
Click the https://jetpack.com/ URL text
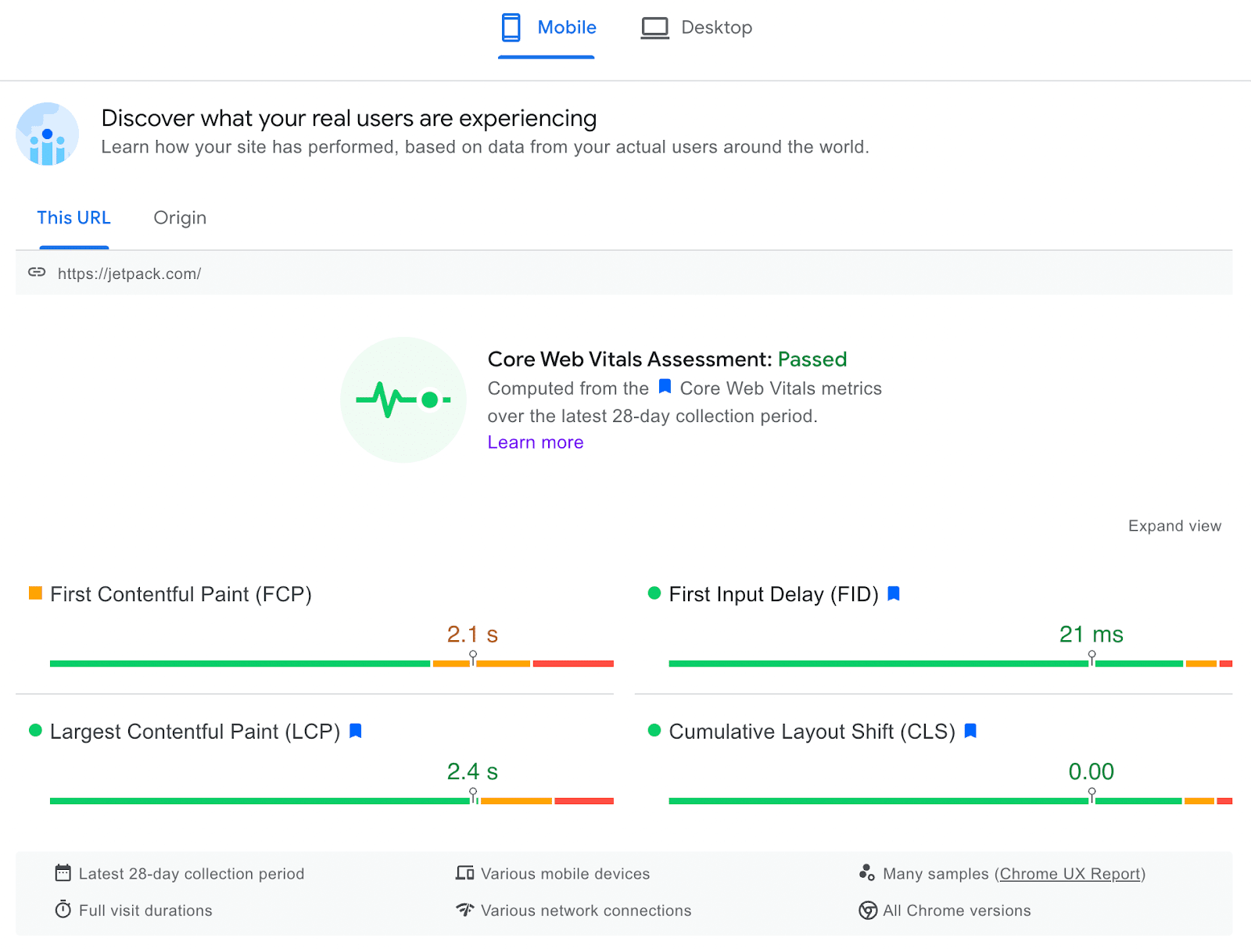click(129, 274)
